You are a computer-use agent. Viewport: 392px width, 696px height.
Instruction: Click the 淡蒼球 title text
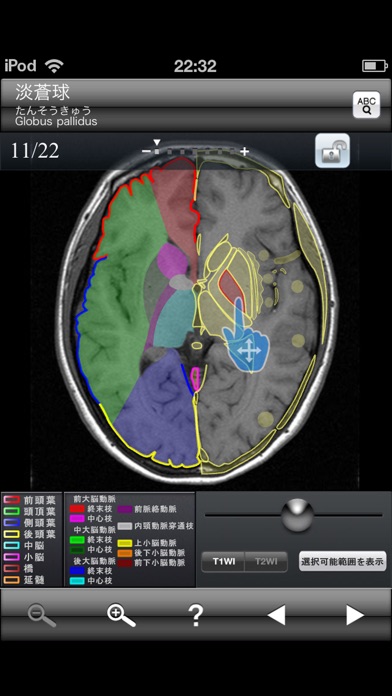coord(43,92)
